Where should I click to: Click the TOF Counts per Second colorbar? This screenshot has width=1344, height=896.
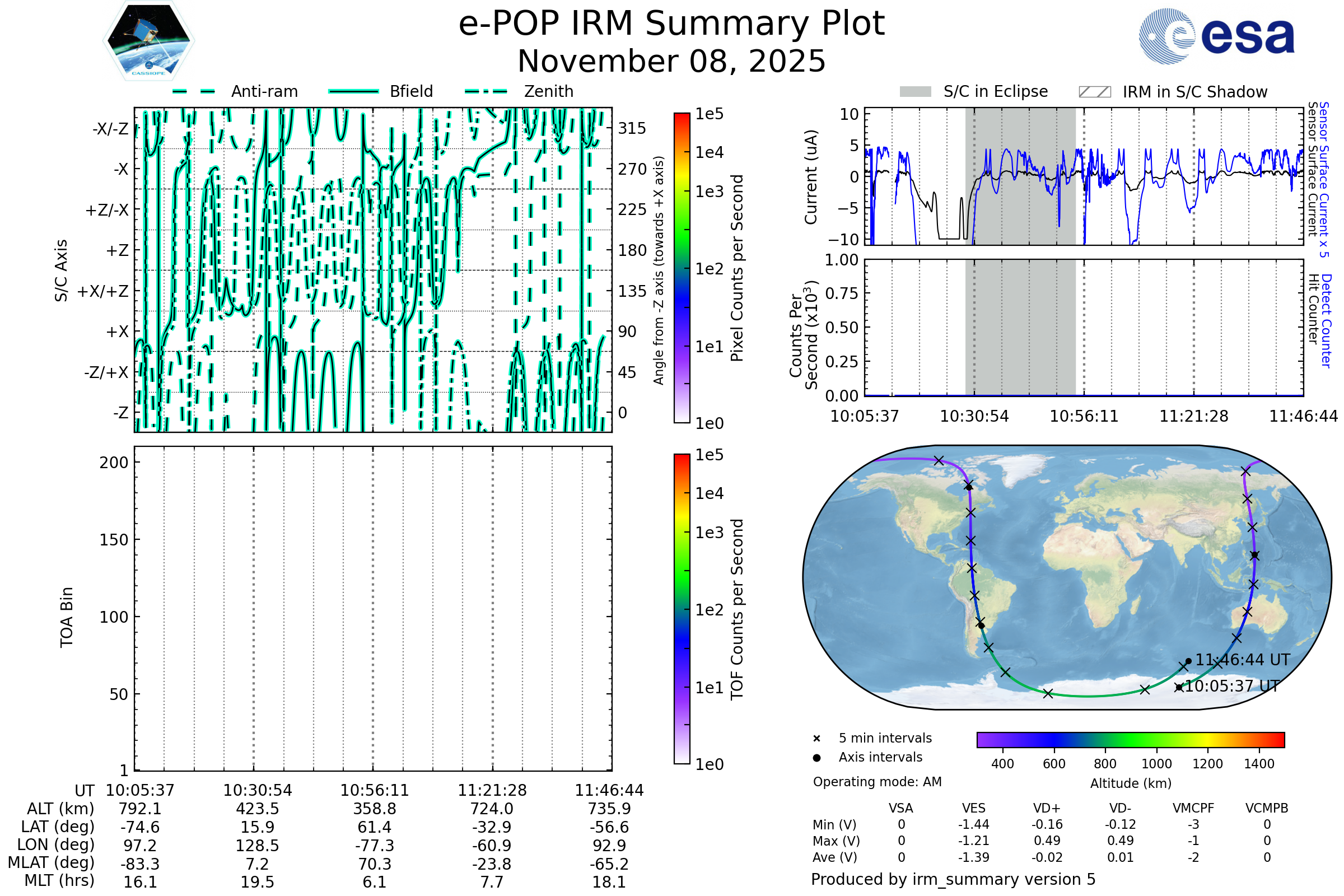tap(682, 609)
